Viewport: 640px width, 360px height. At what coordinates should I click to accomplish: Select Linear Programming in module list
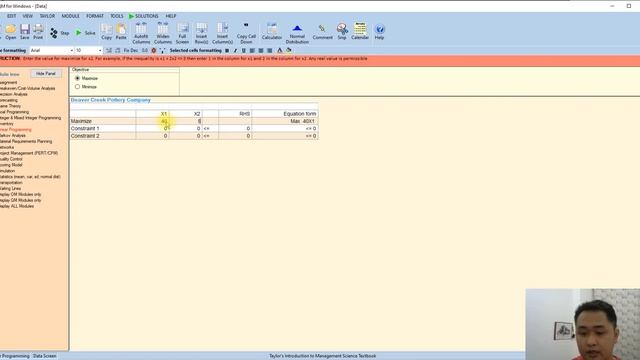click(16, 129)
